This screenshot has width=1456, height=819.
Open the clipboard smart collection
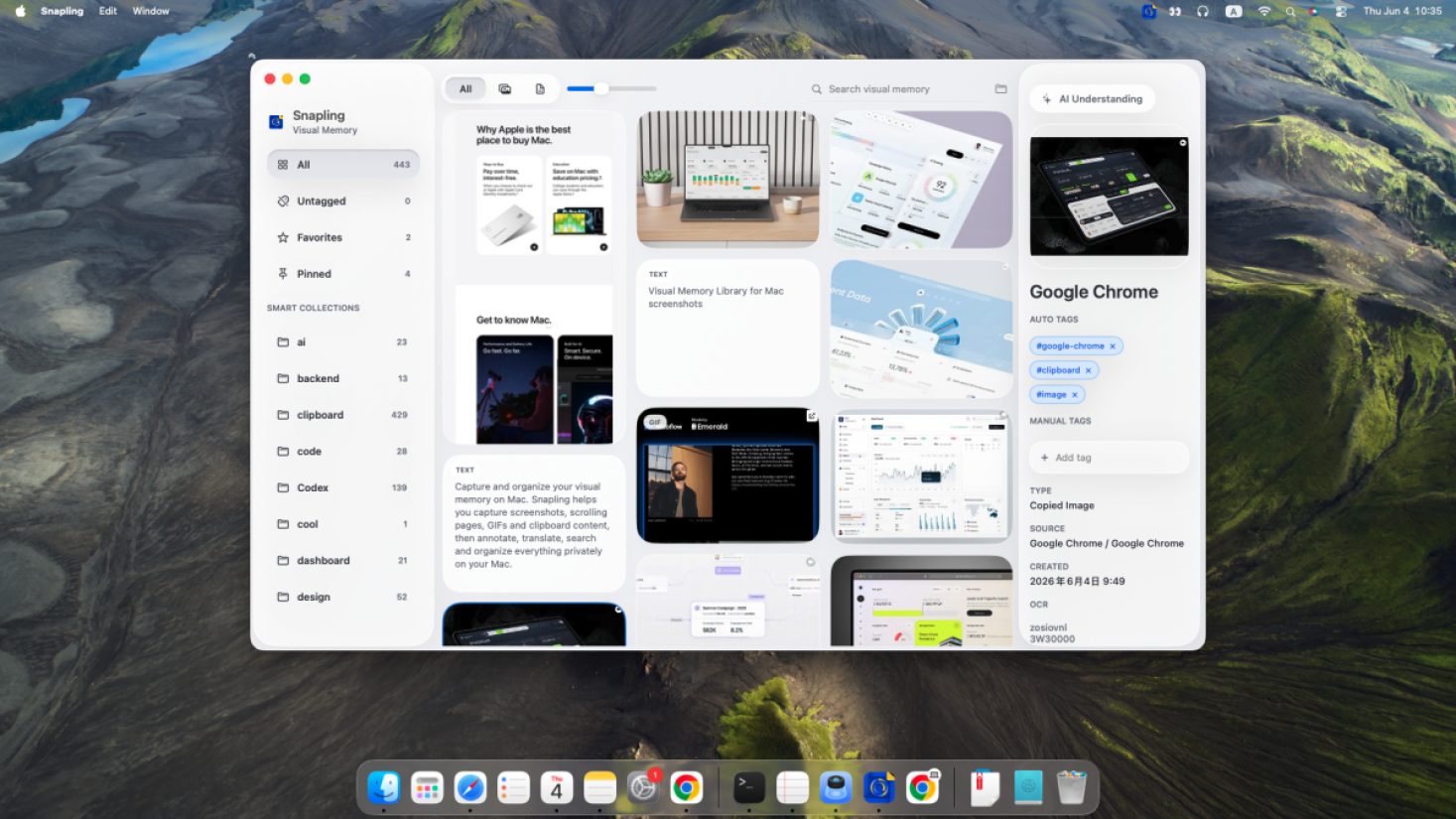pyautogui.click(x=343, y=415)
